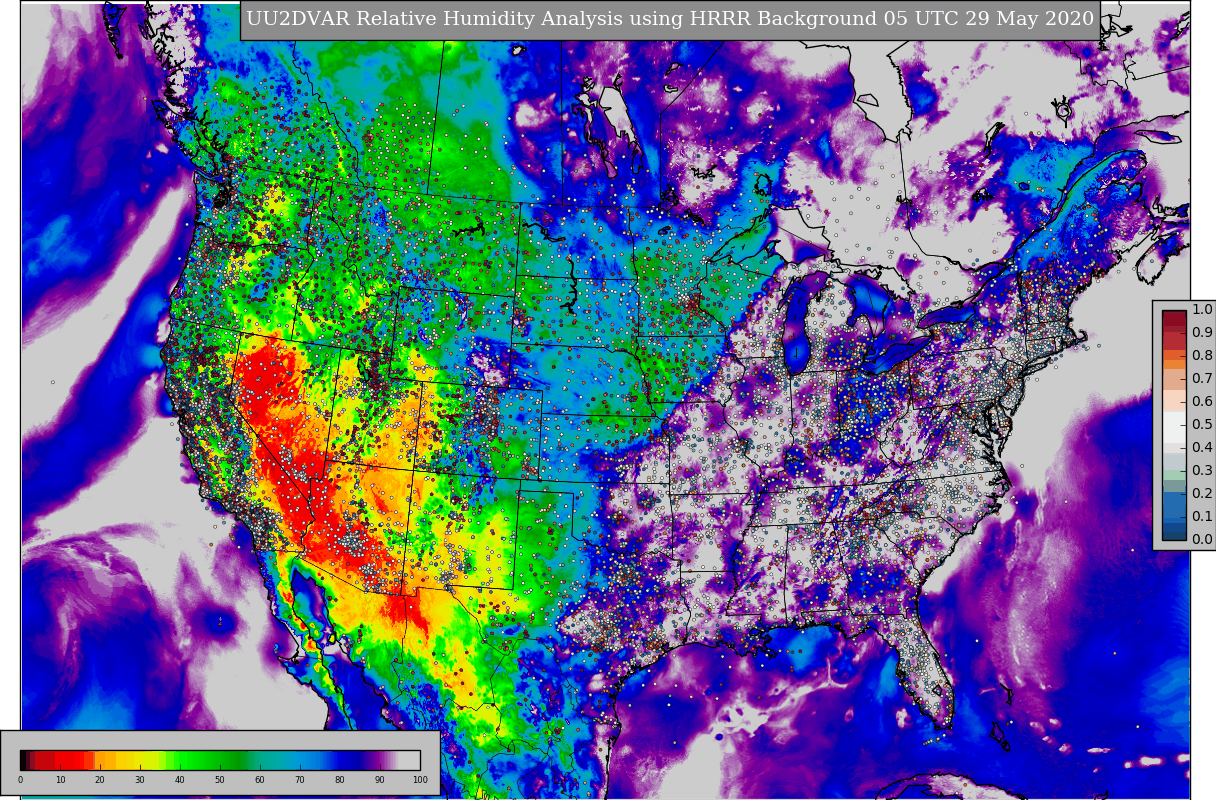
Task: Click the 1.0 tick label on vertical colorbar
Action: (x=1202, y=310)
